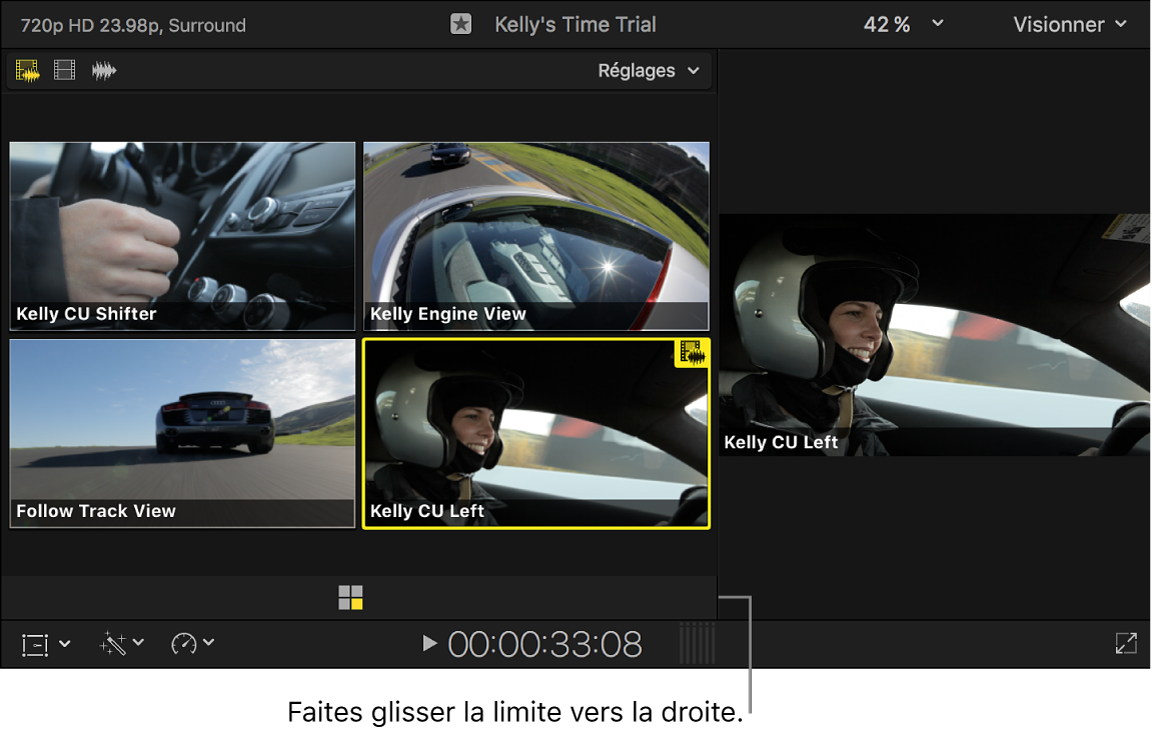
Task: Switch to the Follow Track View angle
Action: point(182,430)
